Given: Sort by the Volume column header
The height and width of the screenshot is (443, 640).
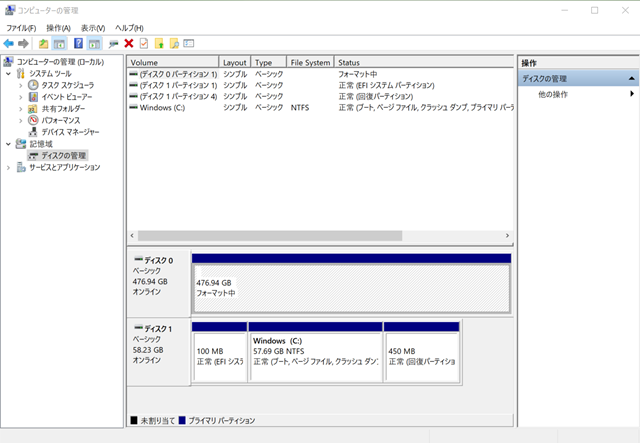Looking at the screenshot, I should (173, 62).
